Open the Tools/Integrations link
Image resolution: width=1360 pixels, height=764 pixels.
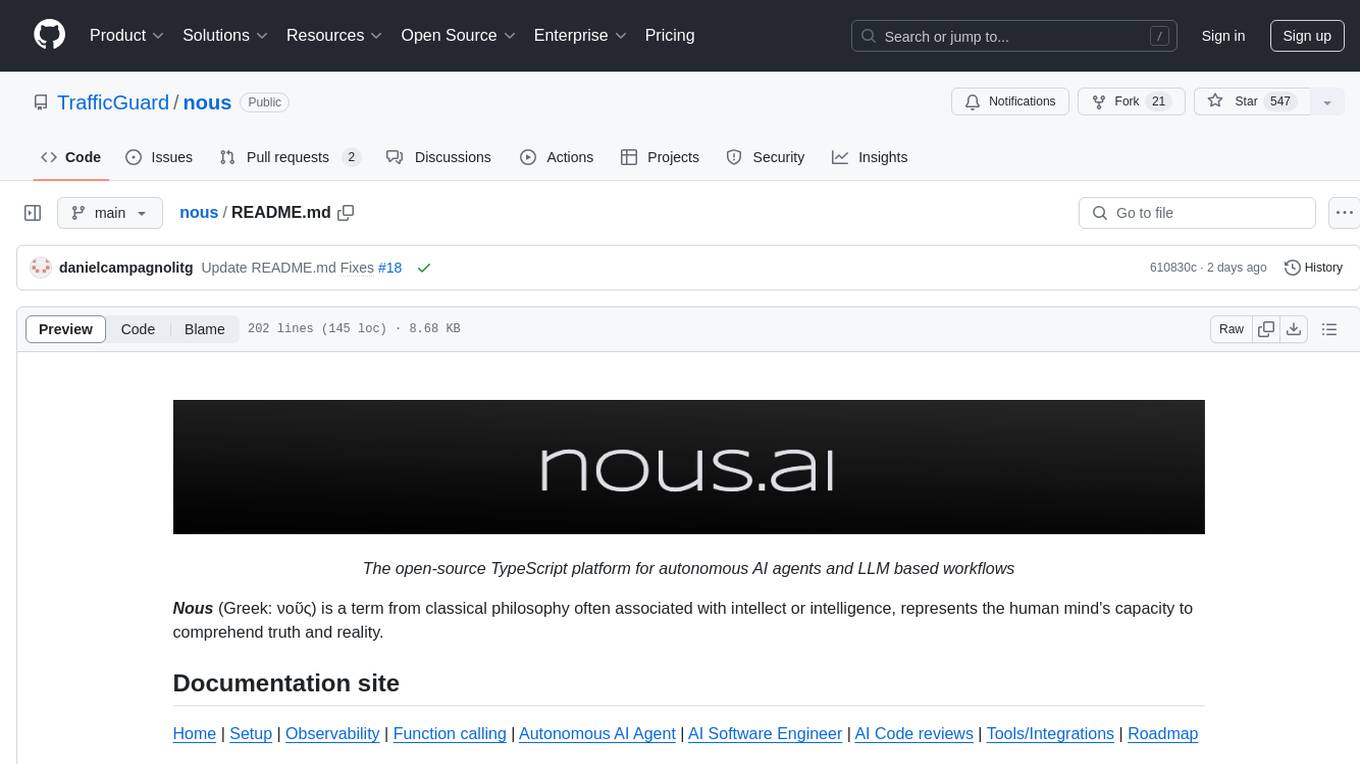(x=1050, y=733)
